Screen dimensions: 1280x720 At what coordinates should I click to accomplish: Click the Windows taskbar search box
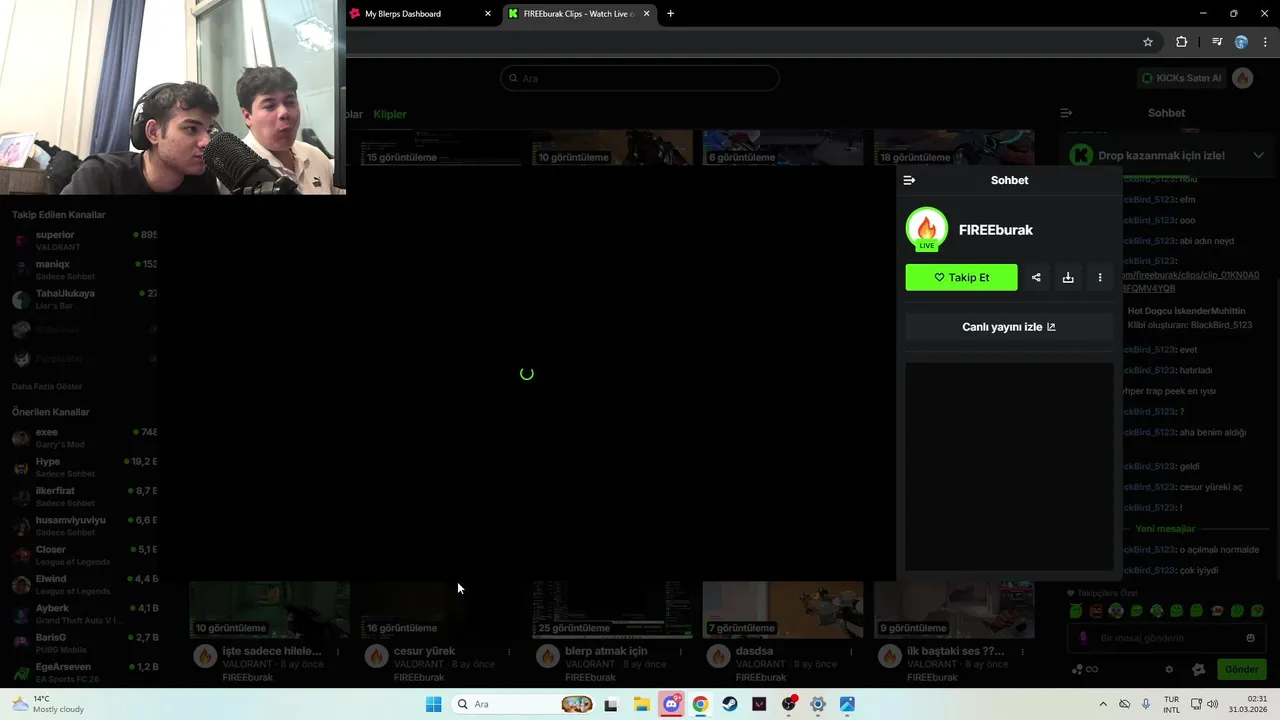524,704
